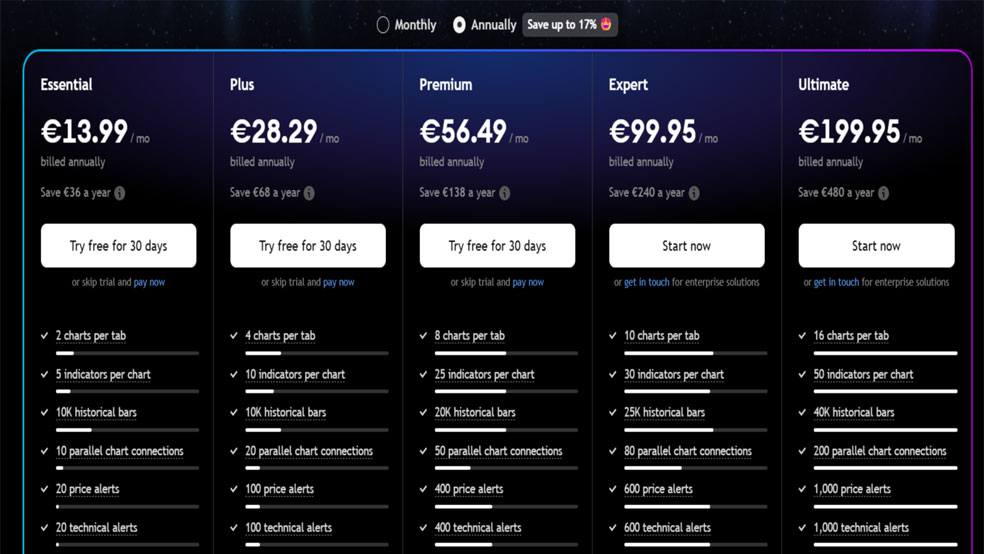Click the progress bar under 10K historical bars in Essential

click(x=127, y=430)
